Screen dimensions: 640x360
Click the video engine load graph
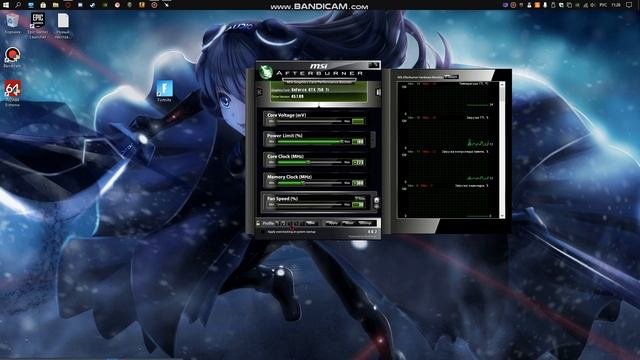[449, 202]
